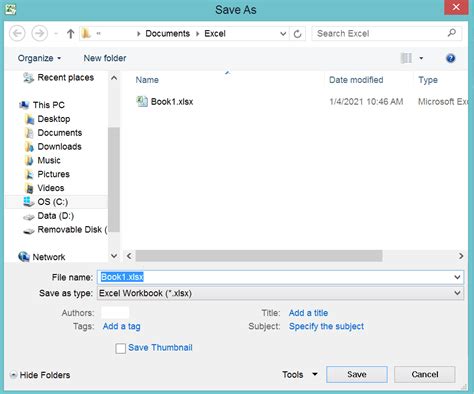Open the Tools dropdown menu
The image size is (474, 394).
[x=300, y=375]
